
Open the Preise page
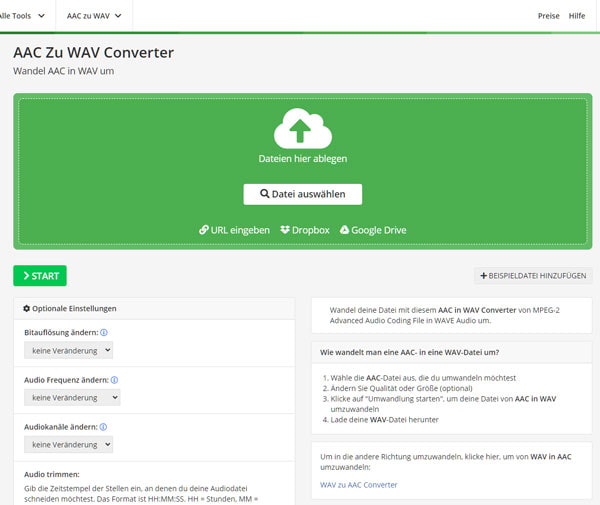point(549,16)
